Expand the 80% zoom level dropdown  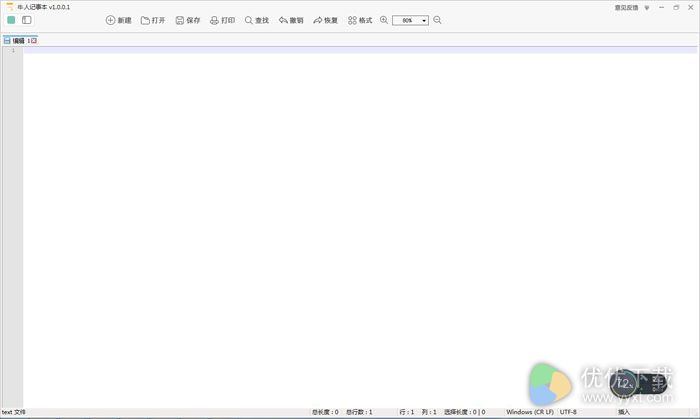pyautogui.click(x=424, y=21)
